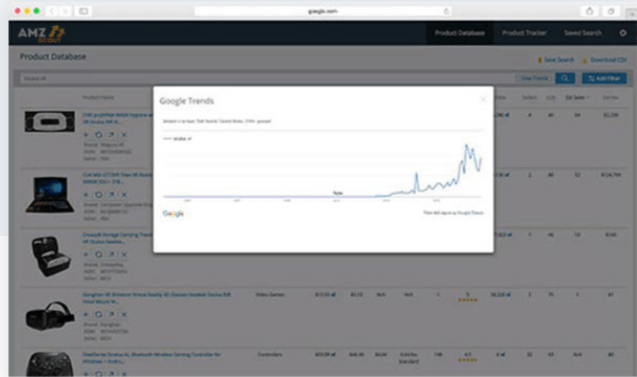Click the magnifier search icon button

coord(565,78)
